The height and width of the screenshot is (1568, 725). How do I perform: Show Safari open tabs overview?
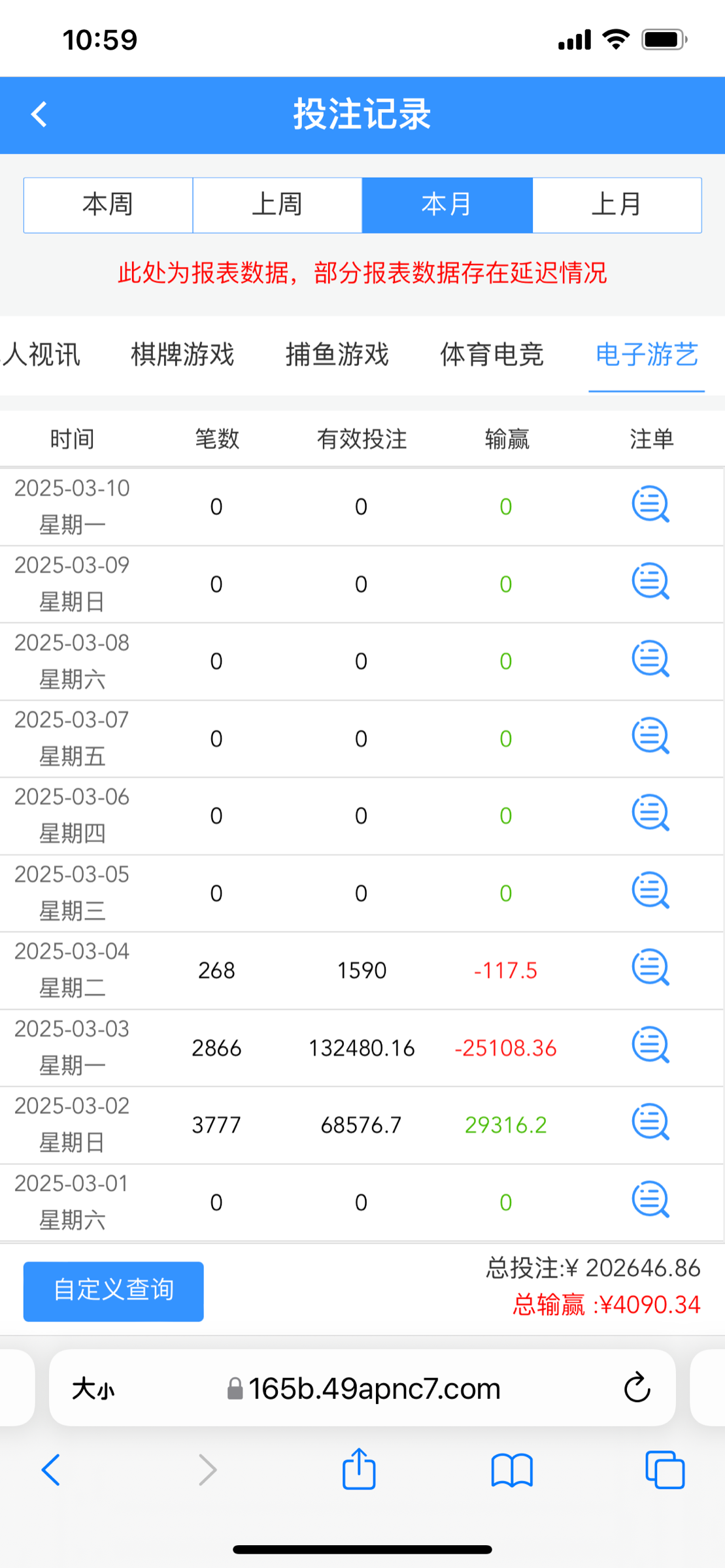(664, 1471)
